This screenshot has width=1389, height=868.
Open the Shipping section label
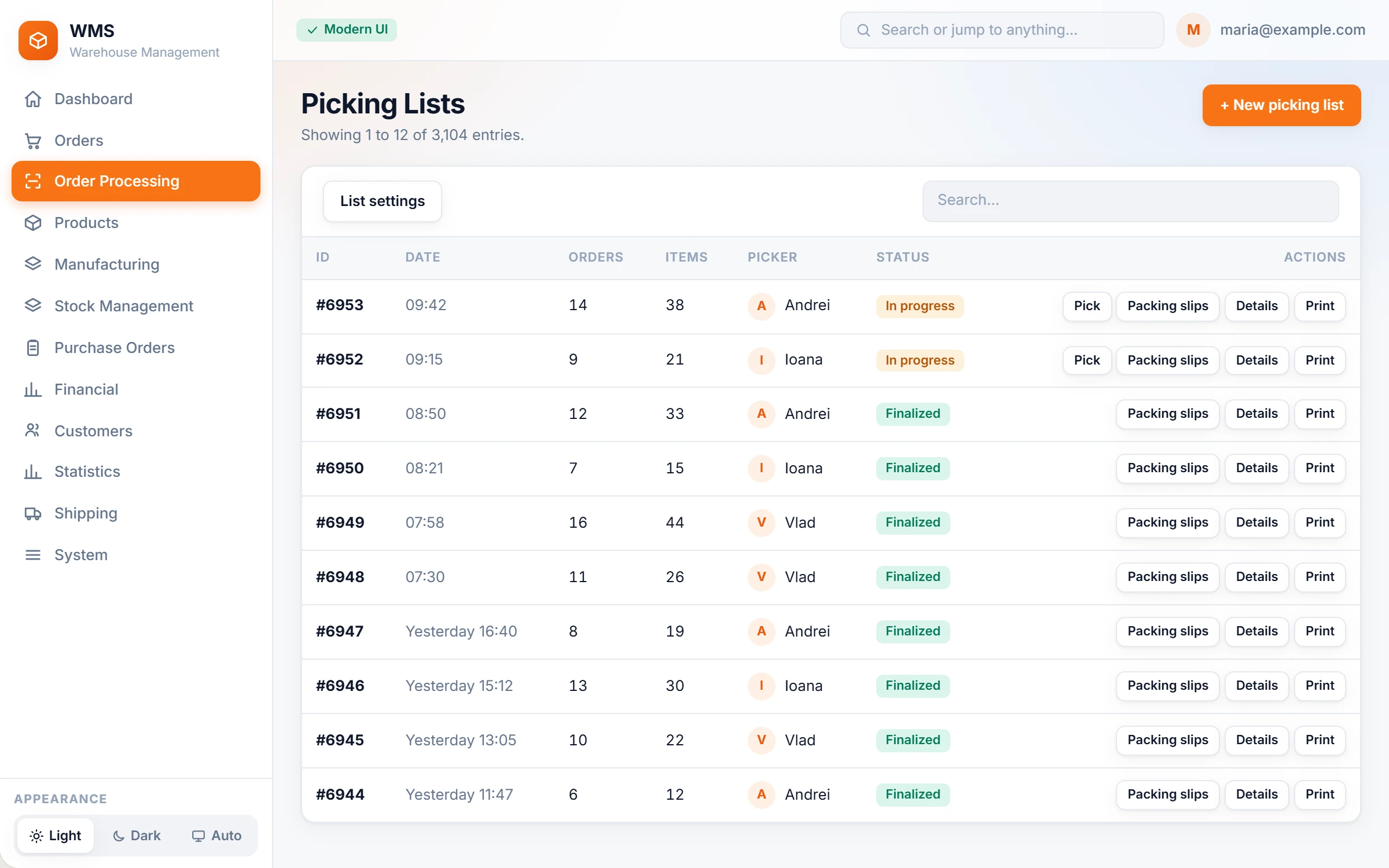point(86,513)
